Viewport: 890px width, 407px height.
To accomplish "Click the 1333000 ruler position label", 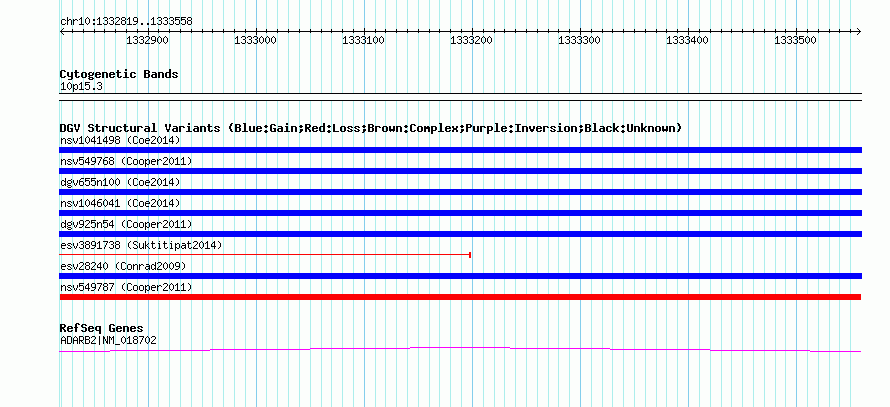I will pyautogui.click(x=255, y=40).
